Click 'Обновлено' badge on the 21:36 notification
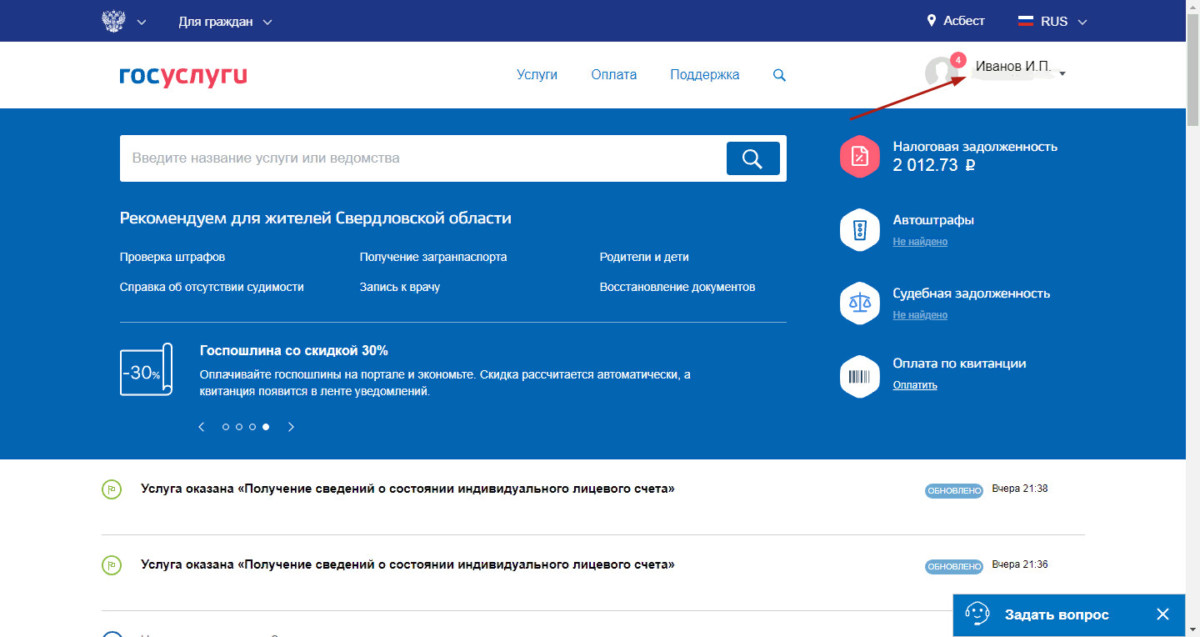The height and width of the screenshot is (637, 1200). 954,566
